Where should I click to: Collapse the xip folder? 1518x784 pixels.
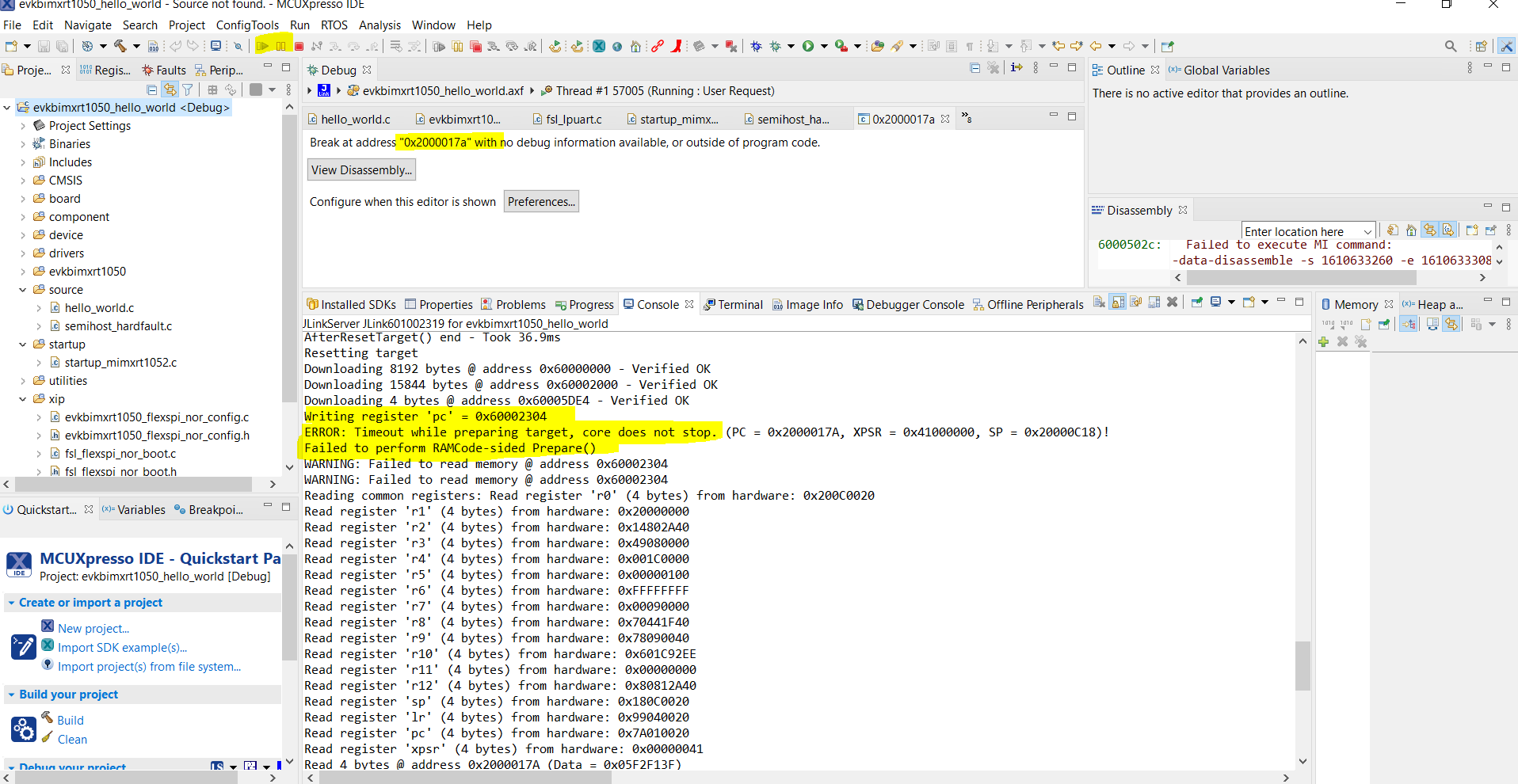pos(23,398)
